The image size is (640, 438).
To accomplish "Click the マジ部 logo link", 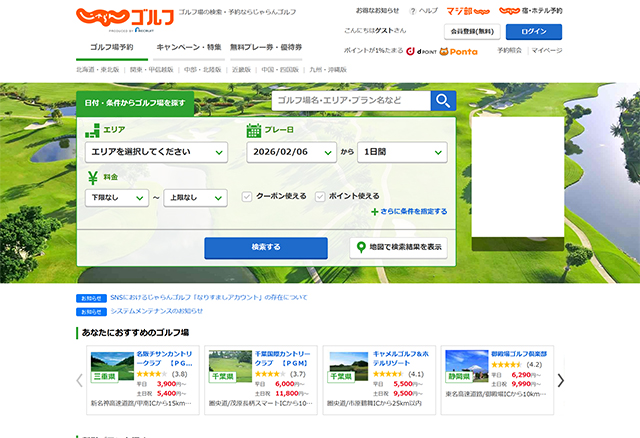I will click(467, 11).
